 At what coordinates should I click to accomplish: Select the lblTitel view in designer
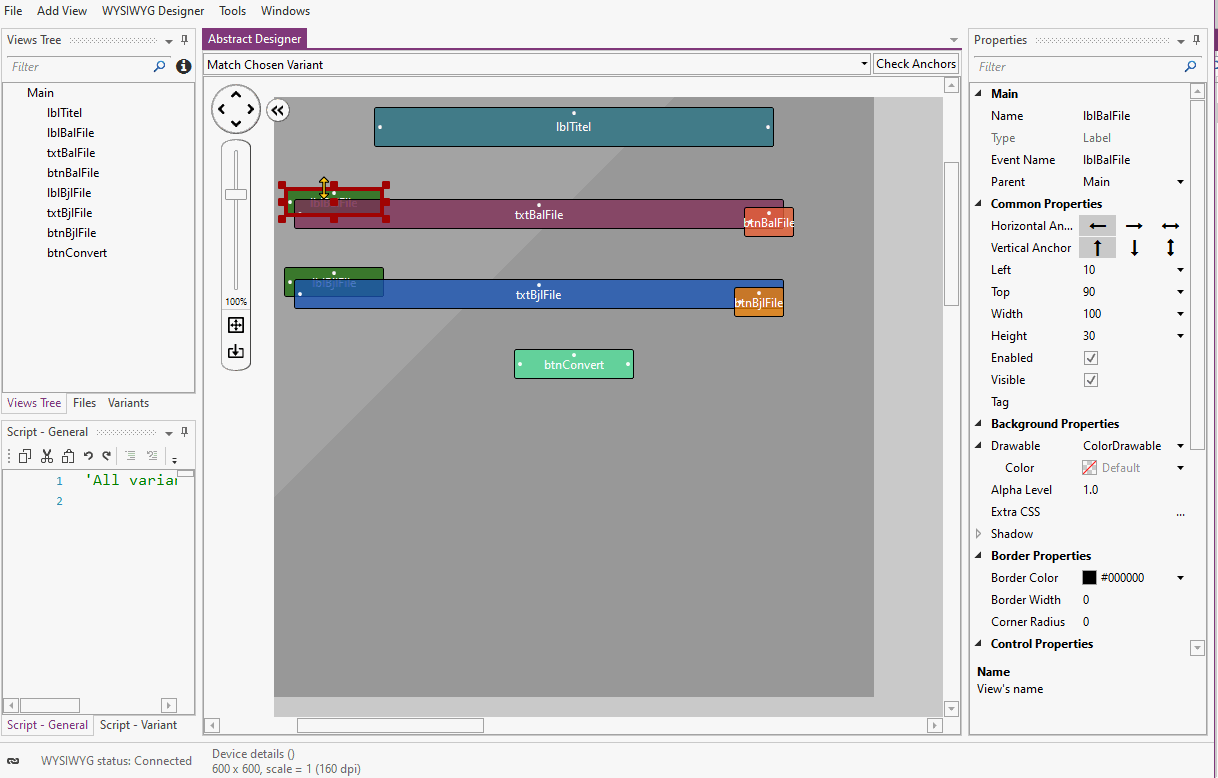[574, 127]
